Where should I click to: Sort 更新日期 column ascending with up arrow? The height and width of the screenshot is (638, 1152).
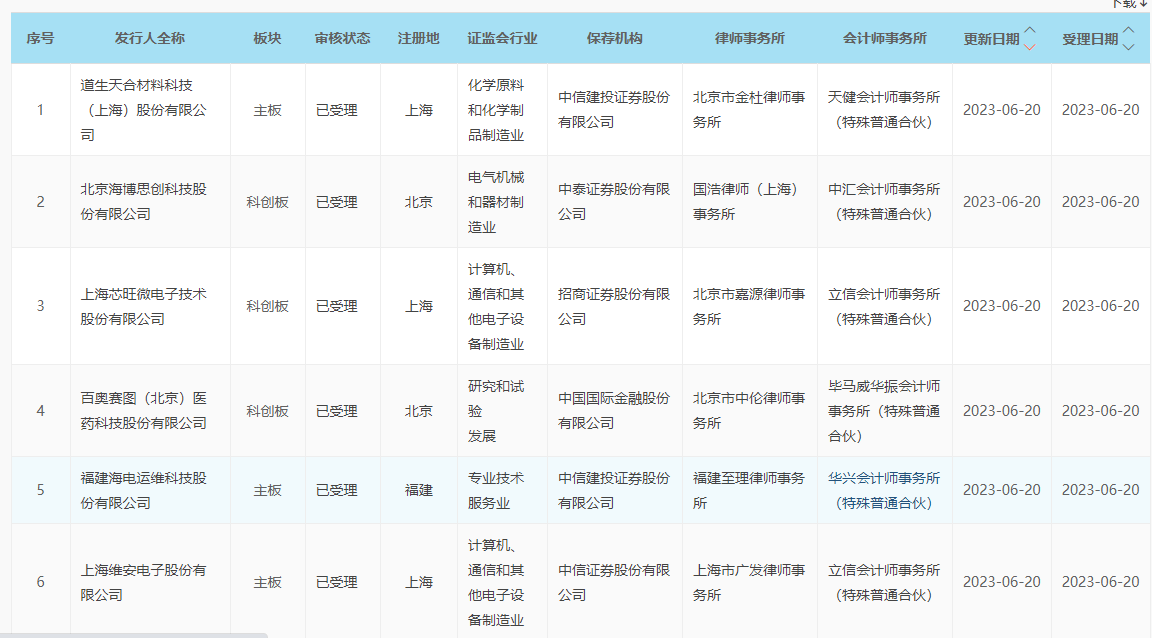[x=1030, y=30]
